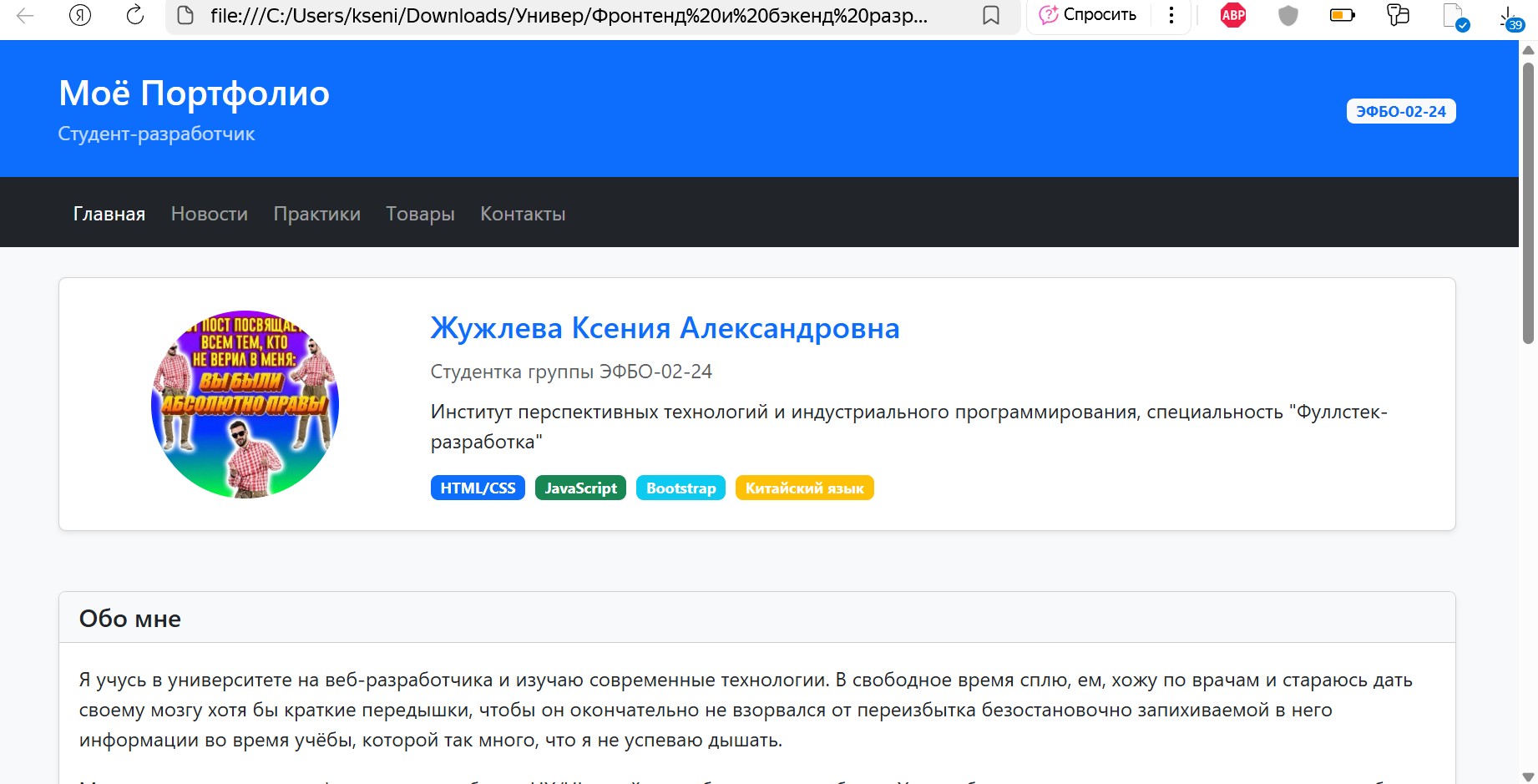This screenshot has width=1538, height=784.
Task: Click the yellow Китайский язык badge
Action: [x=804, y=488]
